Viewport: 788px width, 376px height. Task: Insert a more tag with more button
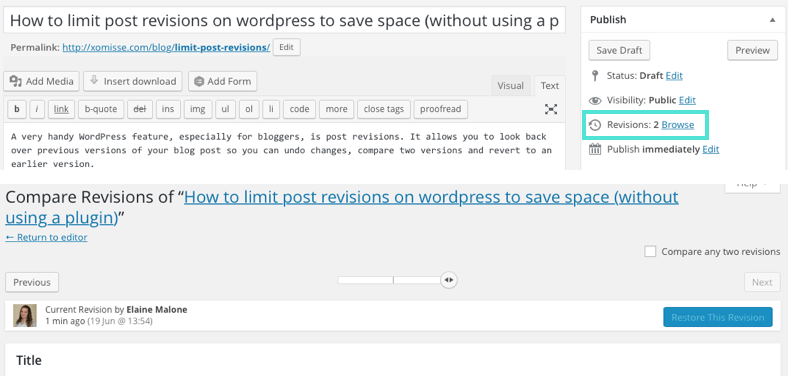pyautogui.click(x=336, y=109)
